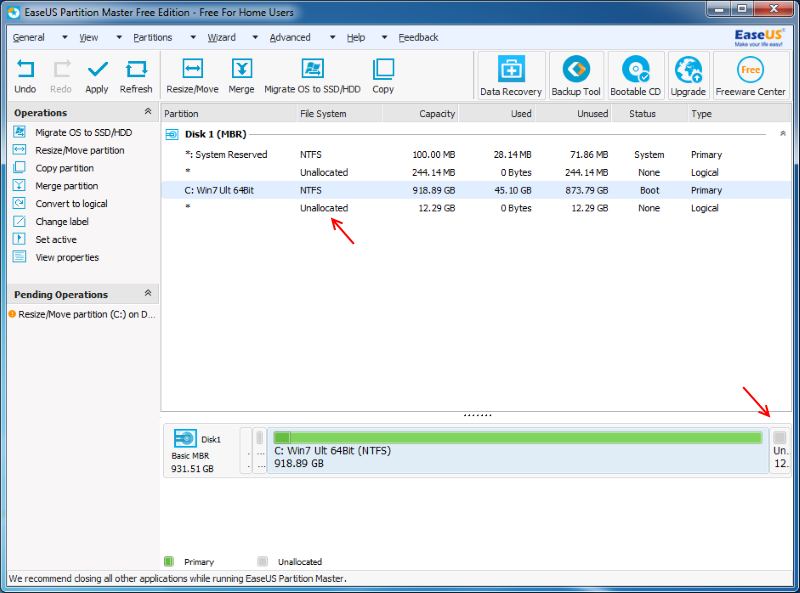
Task: Expand the Advanced menu dropdown arrow
Action: (333, 37)
